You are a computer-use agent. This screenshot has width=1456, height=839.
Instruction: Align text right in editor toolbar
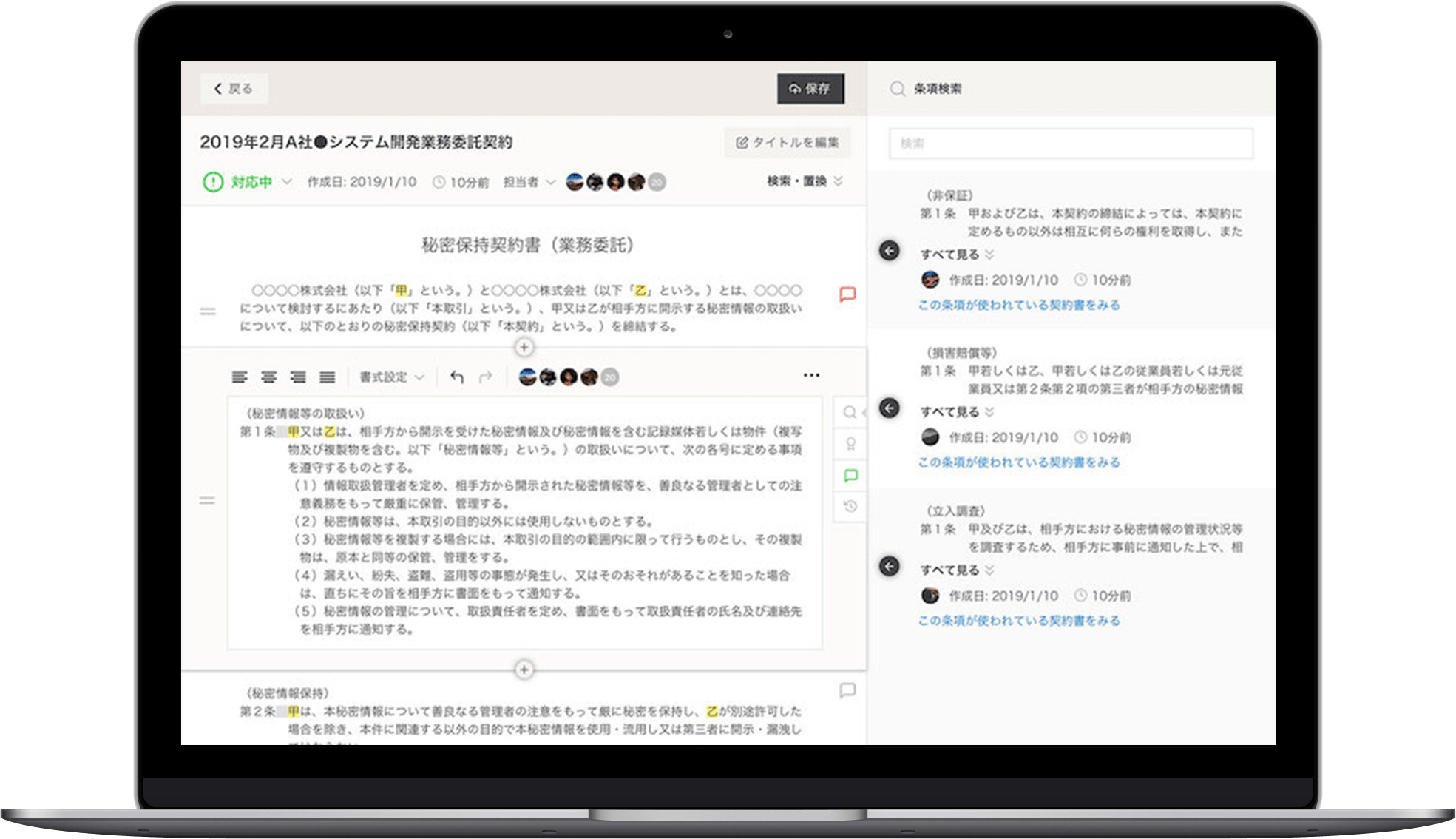298,377
